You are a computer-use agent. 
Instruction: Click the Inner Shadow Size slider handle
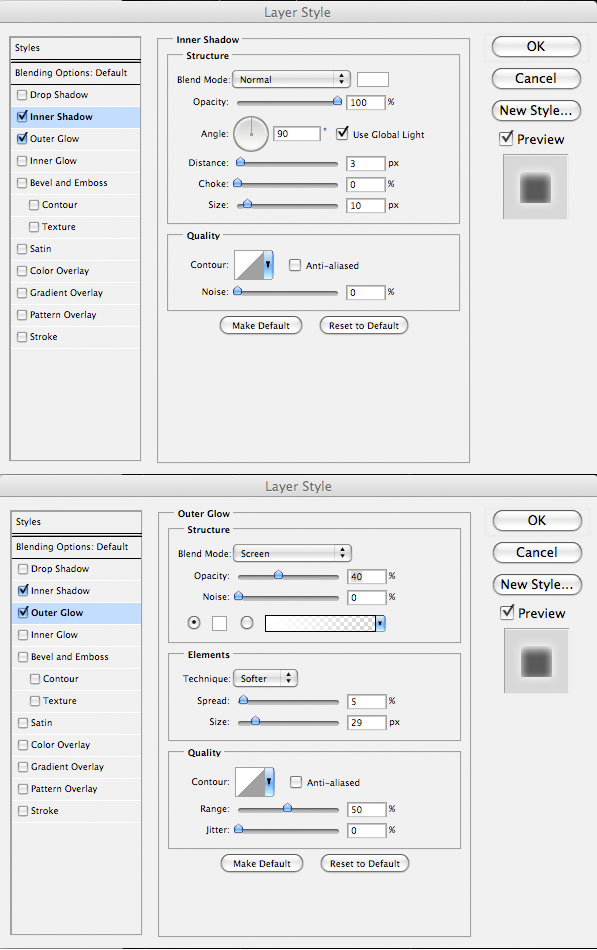pyautogui.click(x=247, y=204)
